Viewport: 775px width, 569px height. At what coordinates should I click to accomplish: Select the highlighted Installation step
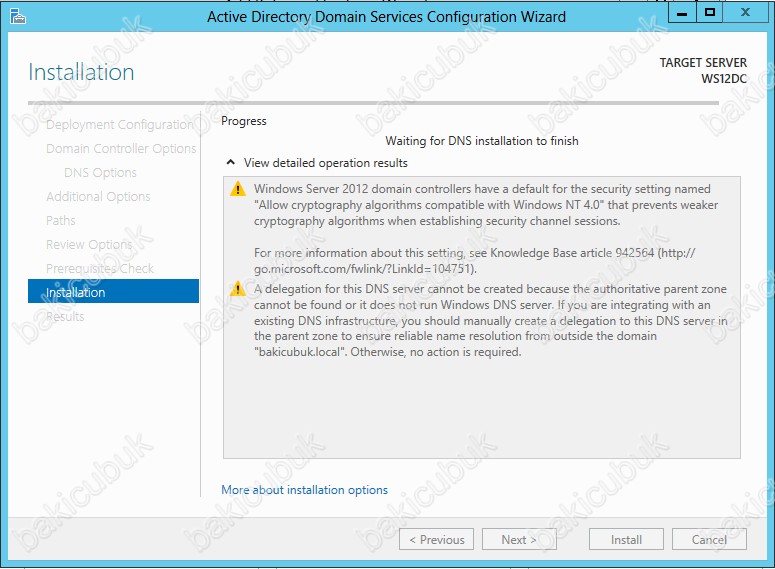click(x=114, y=291)
